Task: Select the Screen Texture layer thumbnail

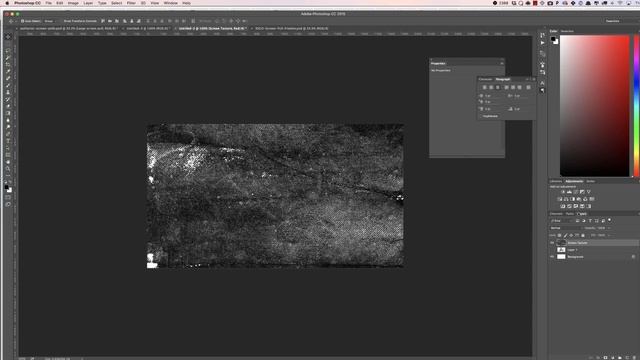Action: 561,243
